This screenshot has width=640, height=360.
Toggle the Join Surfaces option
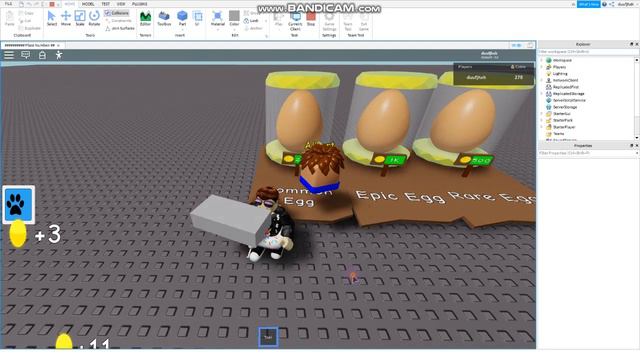[120, 28]
